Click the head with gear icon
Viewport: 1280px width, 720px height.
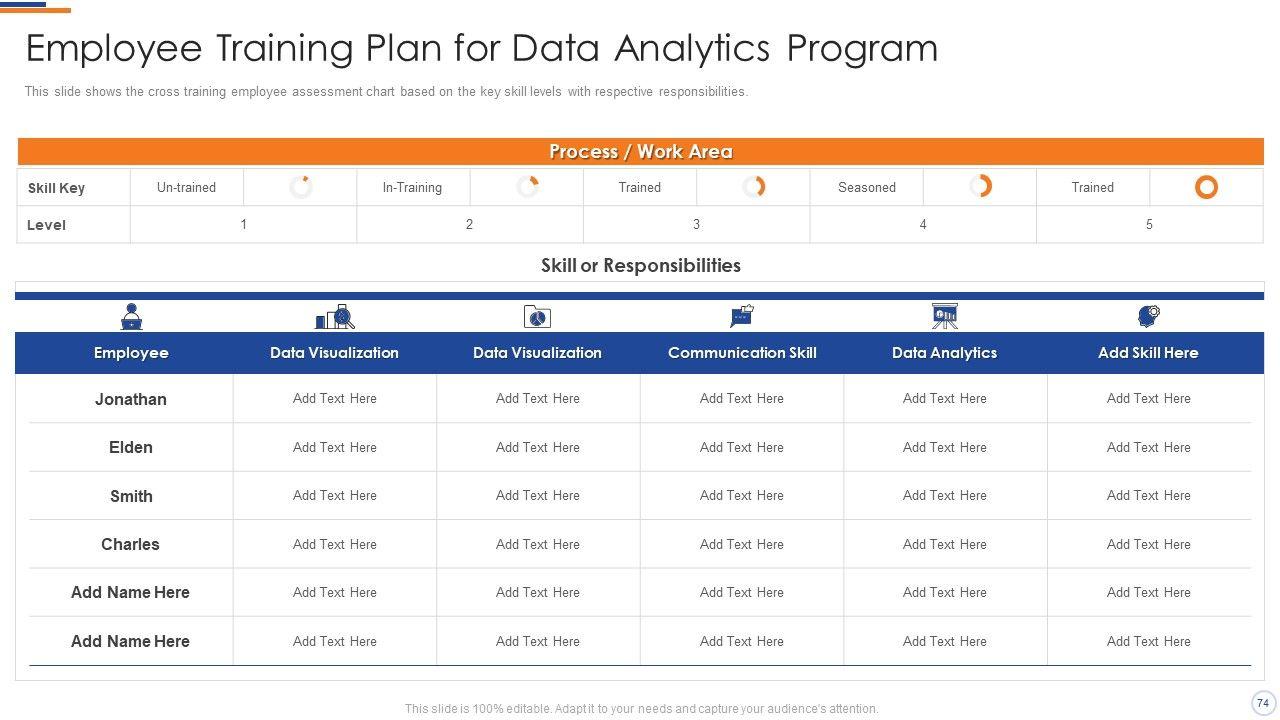(x=1148, y=317)
